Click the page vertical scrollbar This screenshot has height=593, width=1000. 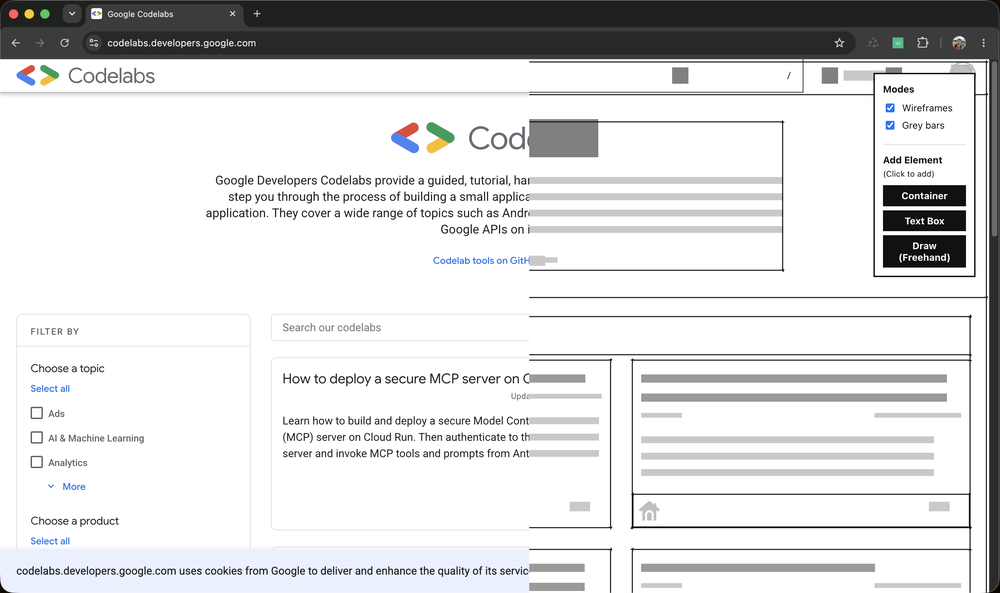click(x=994, y=149)
